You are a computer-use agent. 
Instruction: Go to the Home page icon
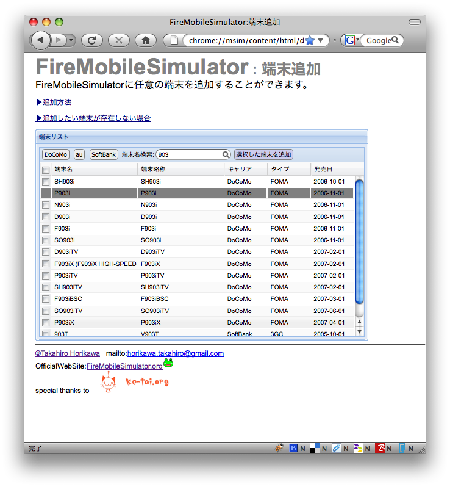(146, 40)
